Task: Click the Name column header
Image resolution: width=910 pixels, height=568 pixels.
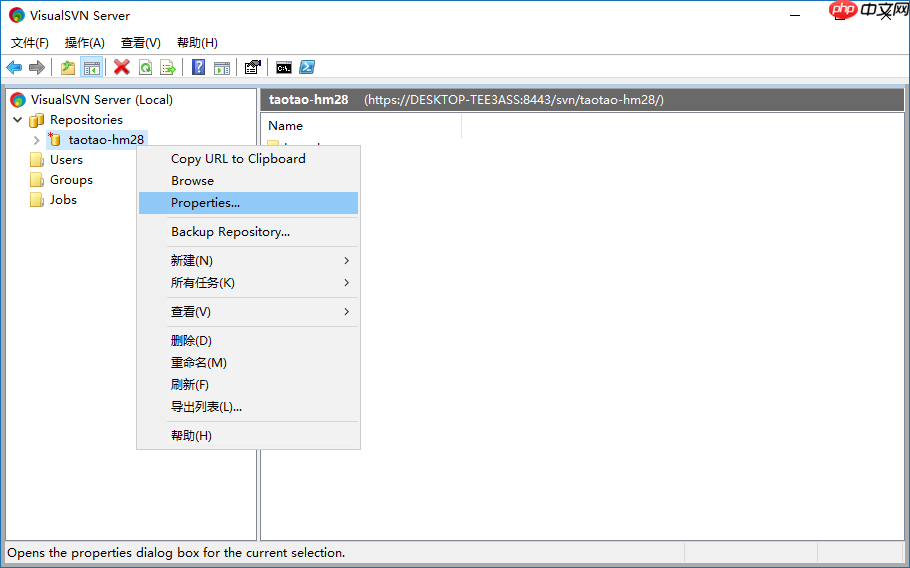Action: point(362,126)
